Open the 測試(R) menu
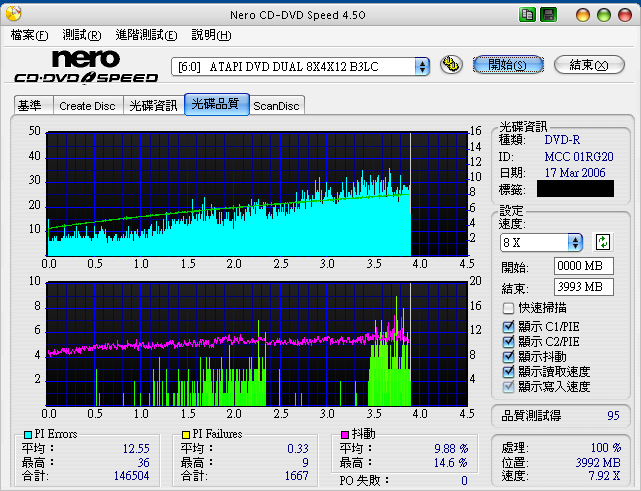The image size is (641, 491). click(x=81, y=35)
